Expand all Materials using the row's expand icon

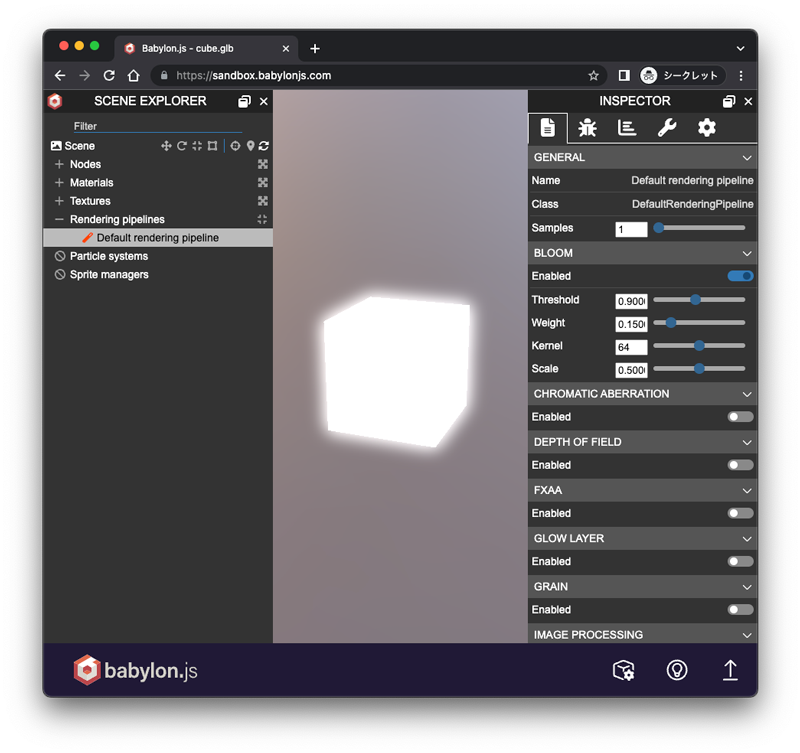pos(262,183)
